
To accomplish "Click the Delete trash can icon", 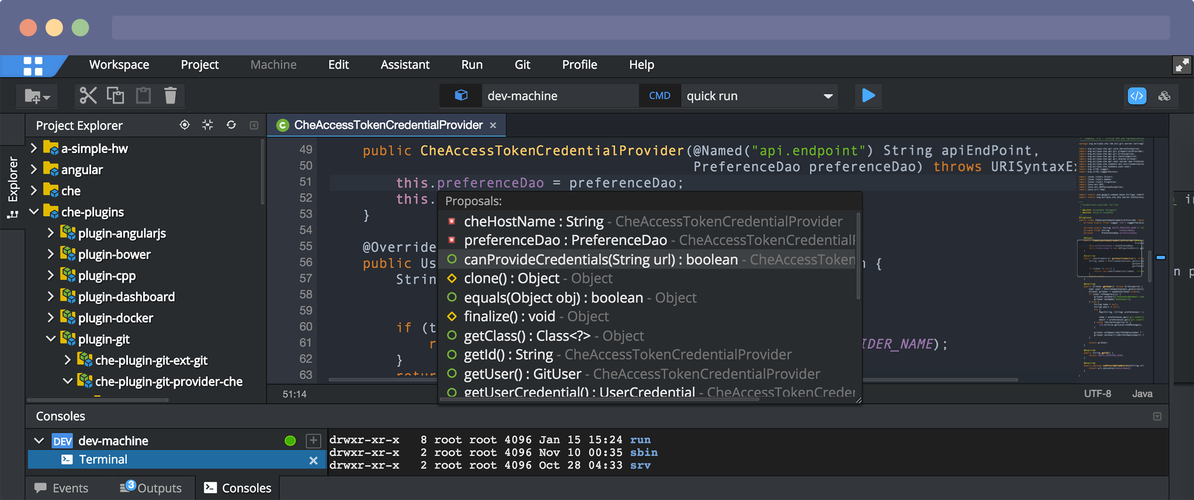I will click(x=170, y=96).
